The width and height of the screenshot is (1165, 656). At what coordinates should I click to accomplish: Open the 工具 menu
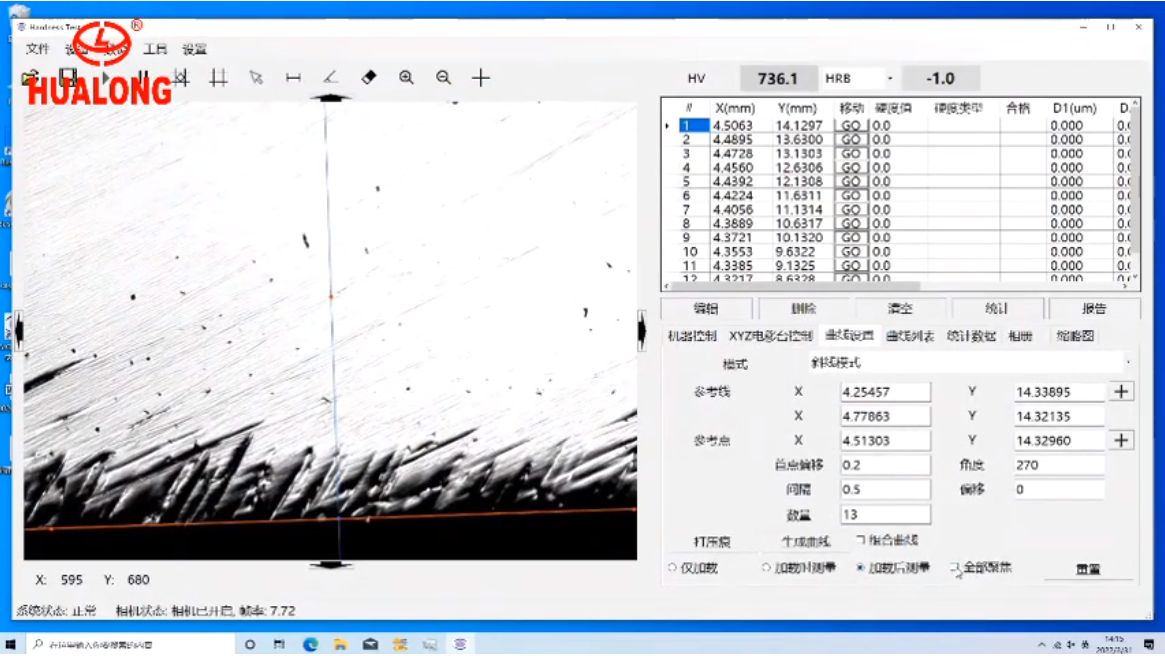155,49
